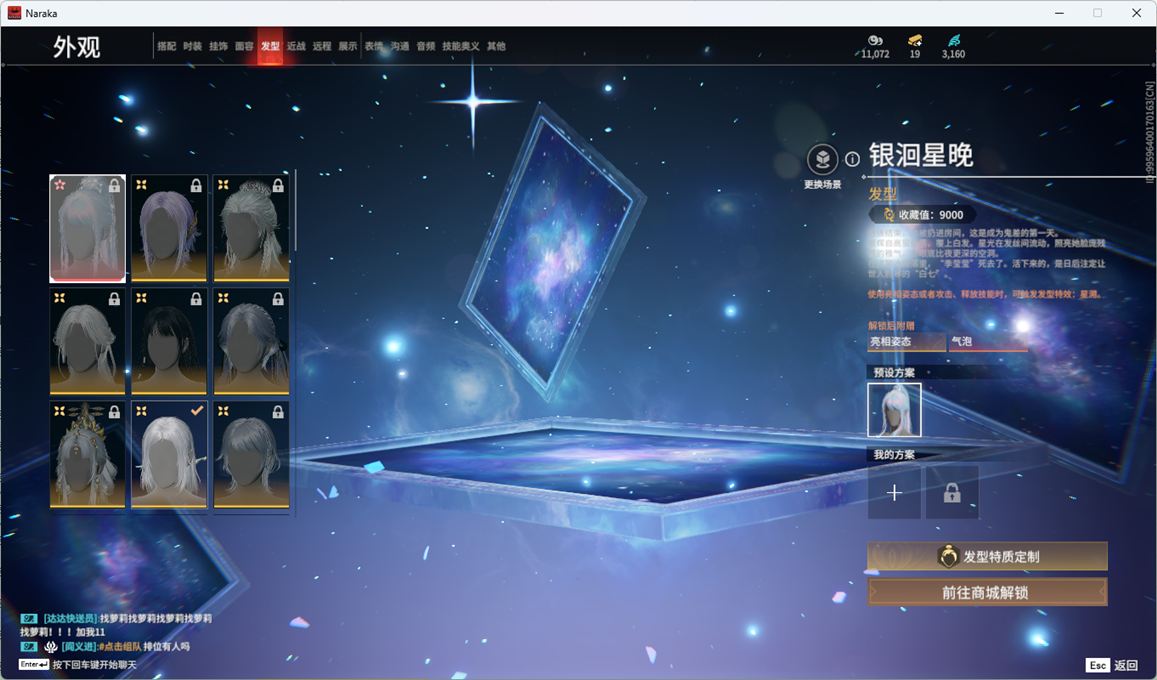Select the preset scheme portrait thumbnail
The height and width of the screenshot is (680, 1157).
(894, 410)
